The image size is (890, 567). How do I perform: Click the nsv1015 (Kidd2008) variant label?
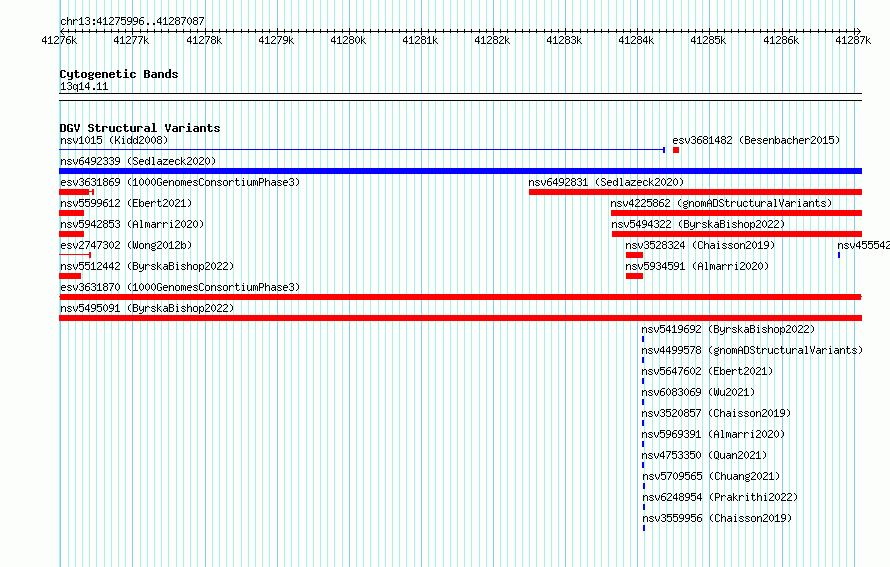114,140
